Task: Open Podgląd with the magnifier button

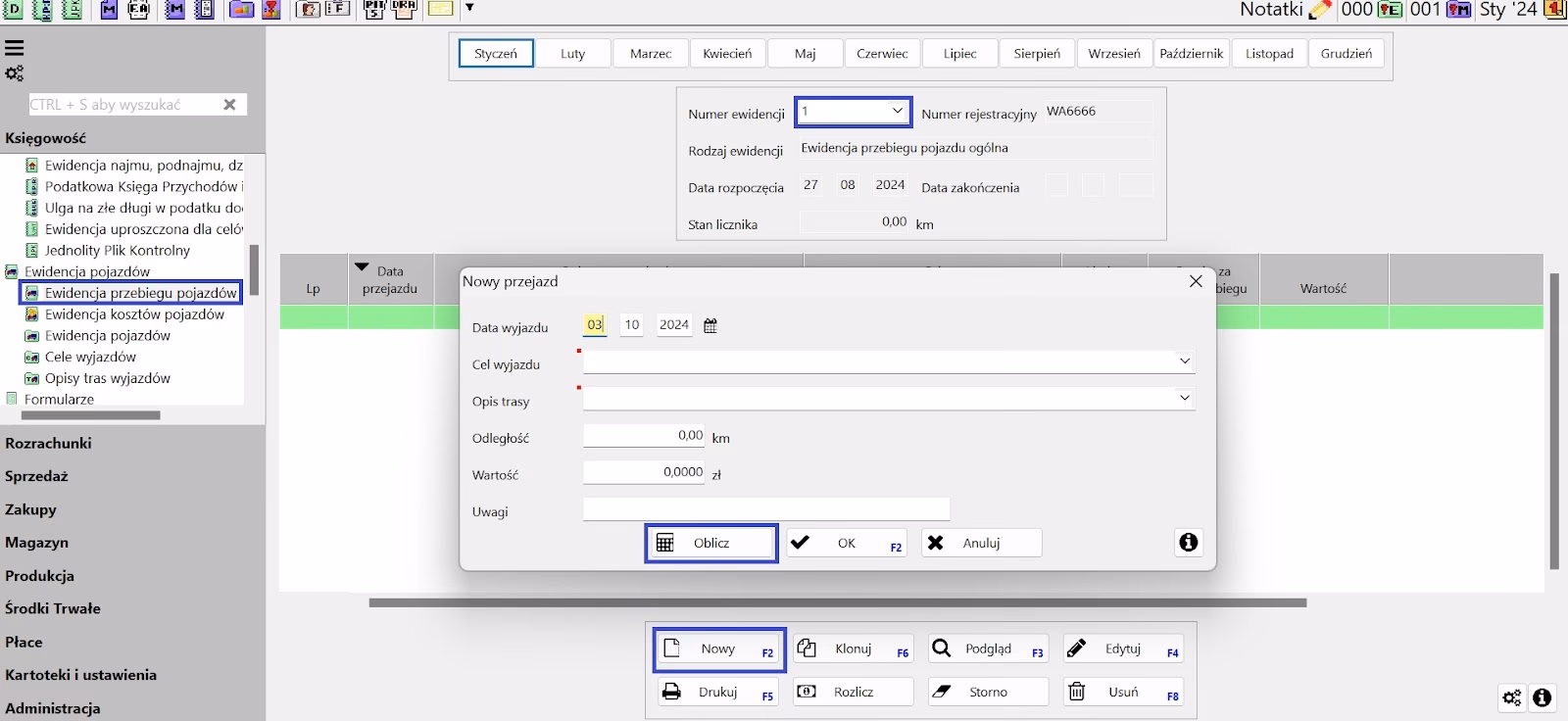Action: coord(988,649)
